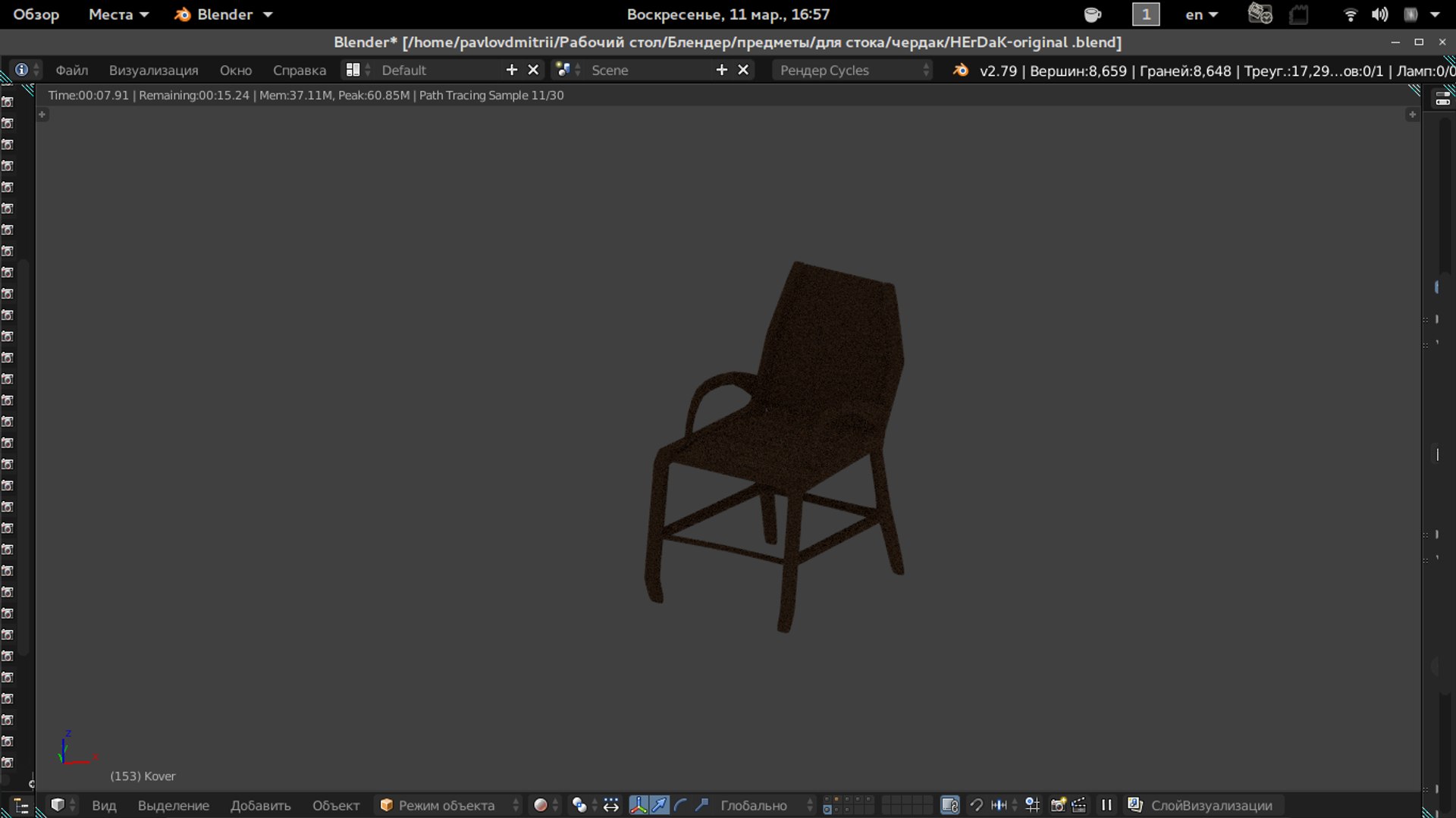1456x818 pixels.
Task: Open the Properties editor type icon at right
Action: 1442,99
